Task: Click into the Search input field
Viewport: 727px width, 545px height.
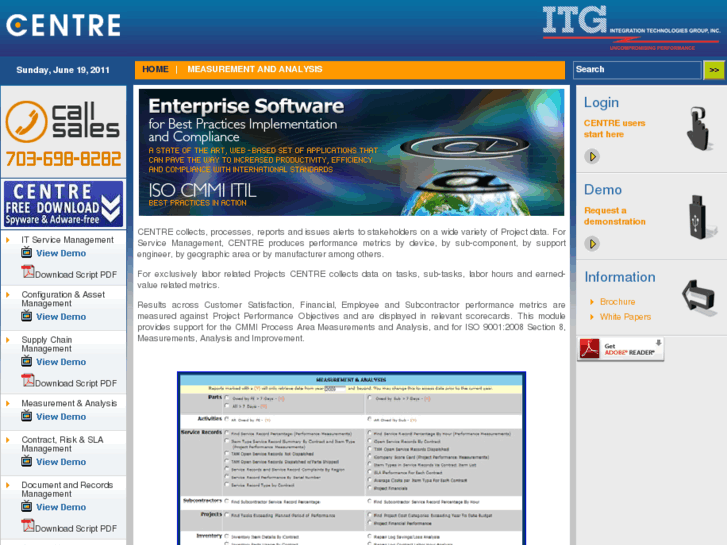Action: (637, 70)
